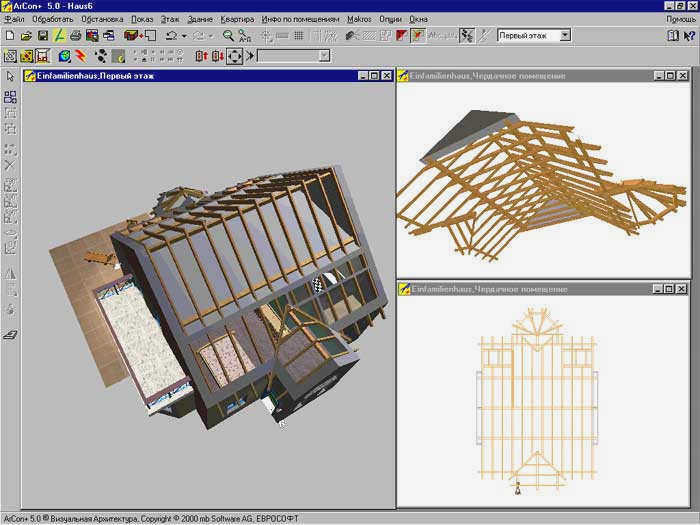Choose the arrow selection tool in sidebar
This screenshot has width=700, height=525.
[10, 76]
